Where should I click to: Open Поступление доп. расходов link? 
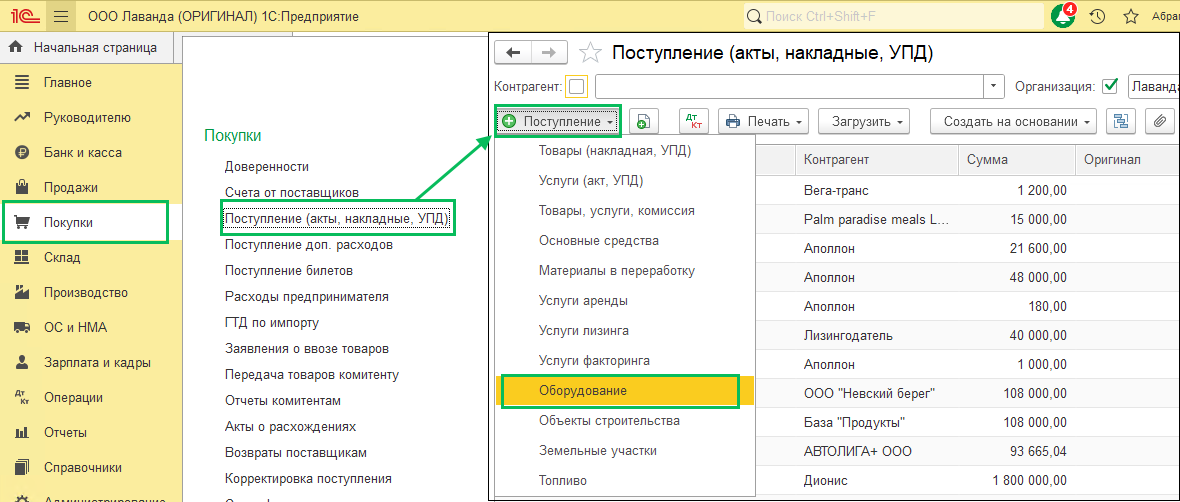(x=309, y=245)
